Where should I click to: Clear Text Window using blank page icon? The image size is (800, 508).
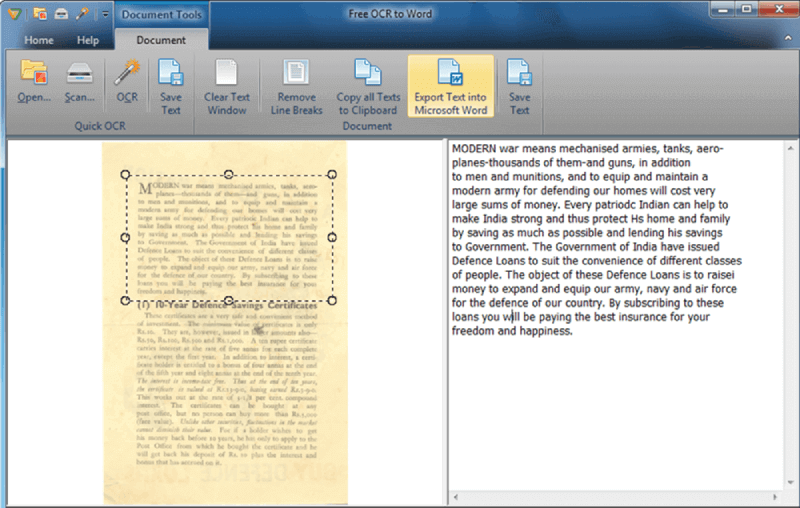point(227,85)
